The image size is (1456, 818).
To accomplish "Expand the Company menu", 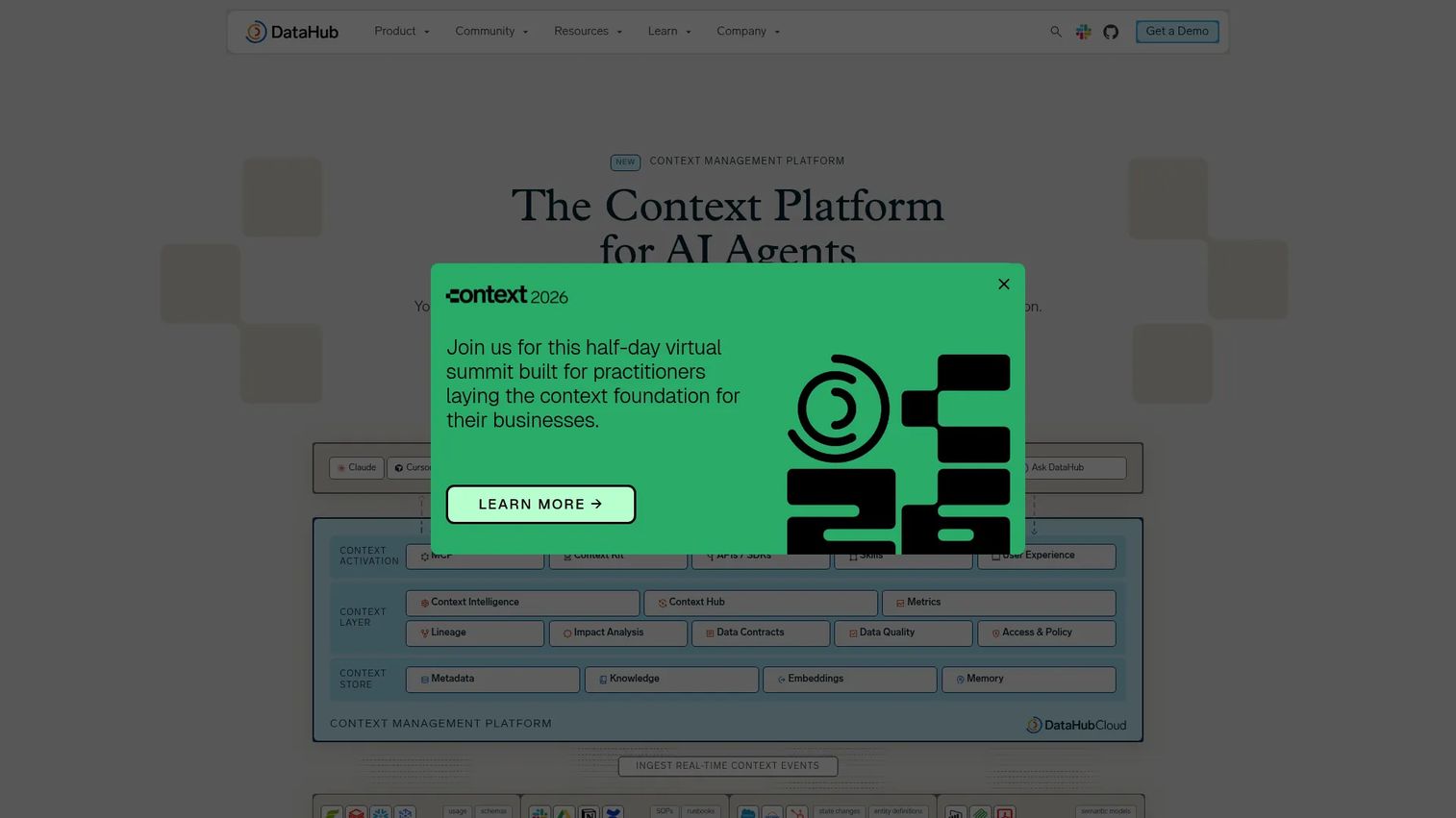I will point(748,32).
